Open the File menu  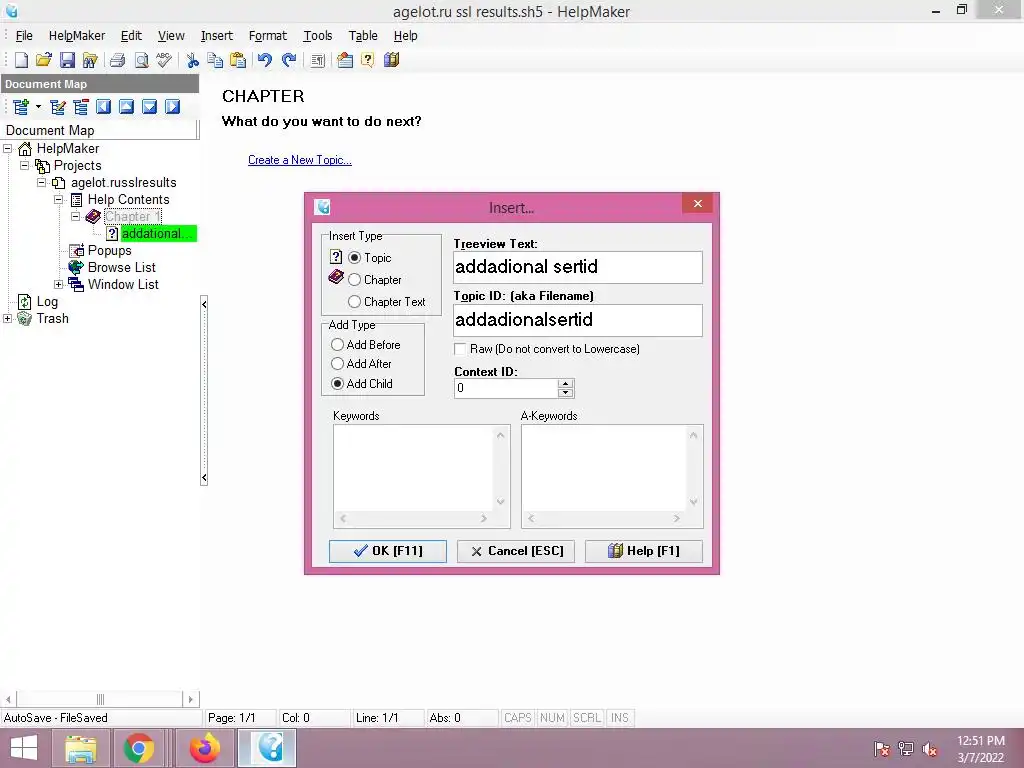pos(24,36)
